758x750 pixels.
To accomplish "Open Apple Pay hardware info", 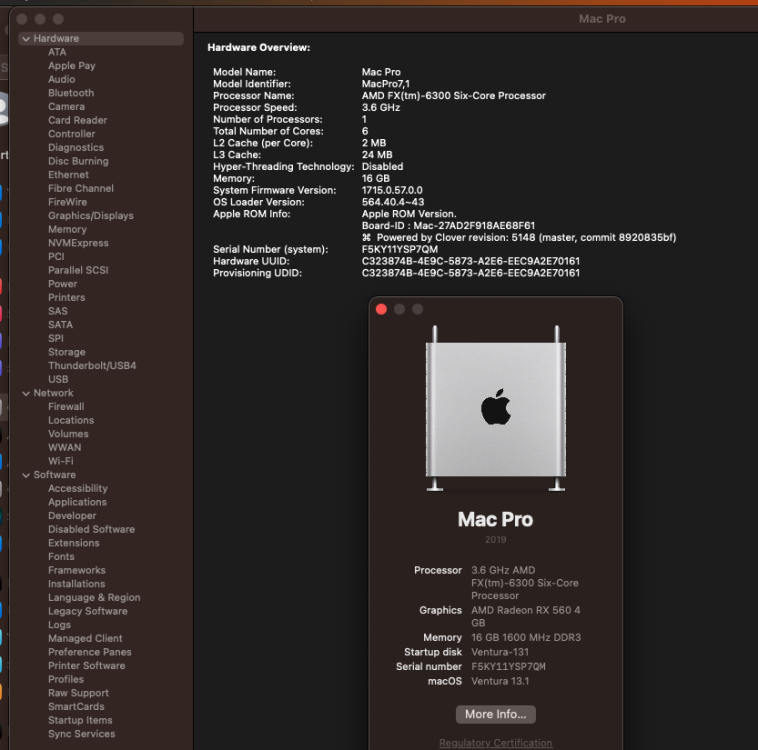I will point(72,66).
